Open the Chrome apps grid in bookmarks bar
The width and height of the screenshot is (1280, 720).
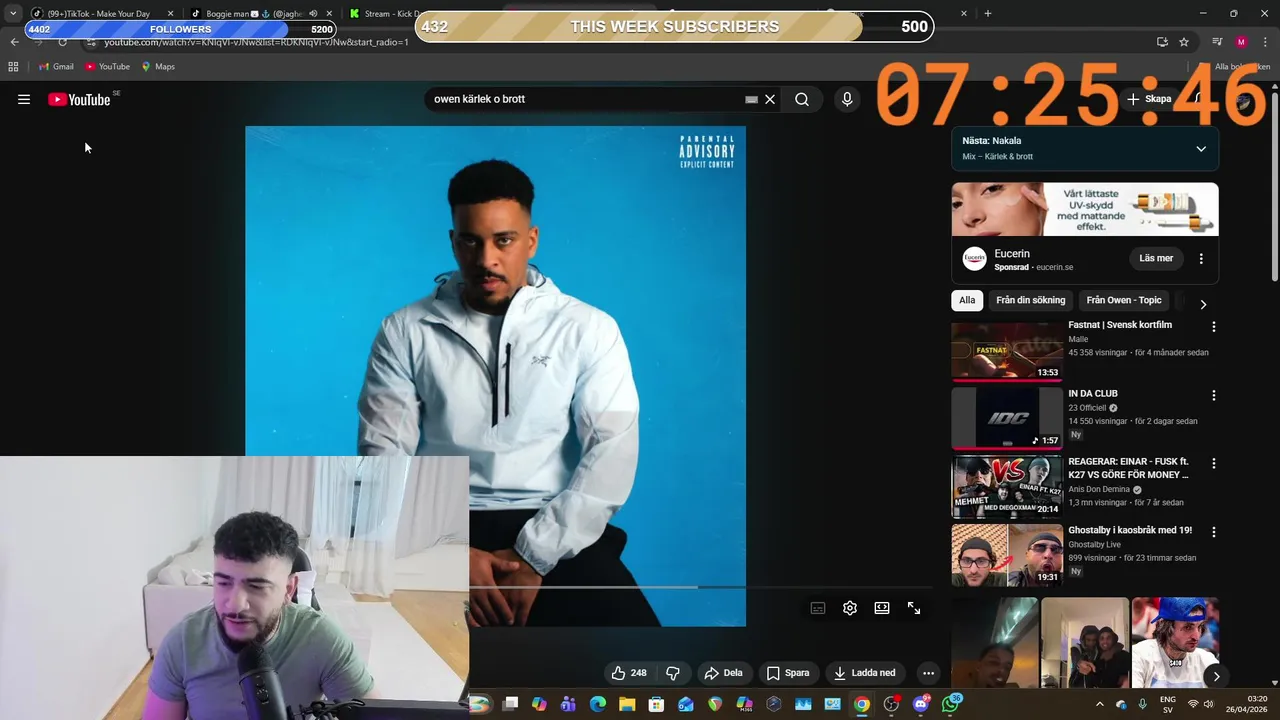click(13, 67)
